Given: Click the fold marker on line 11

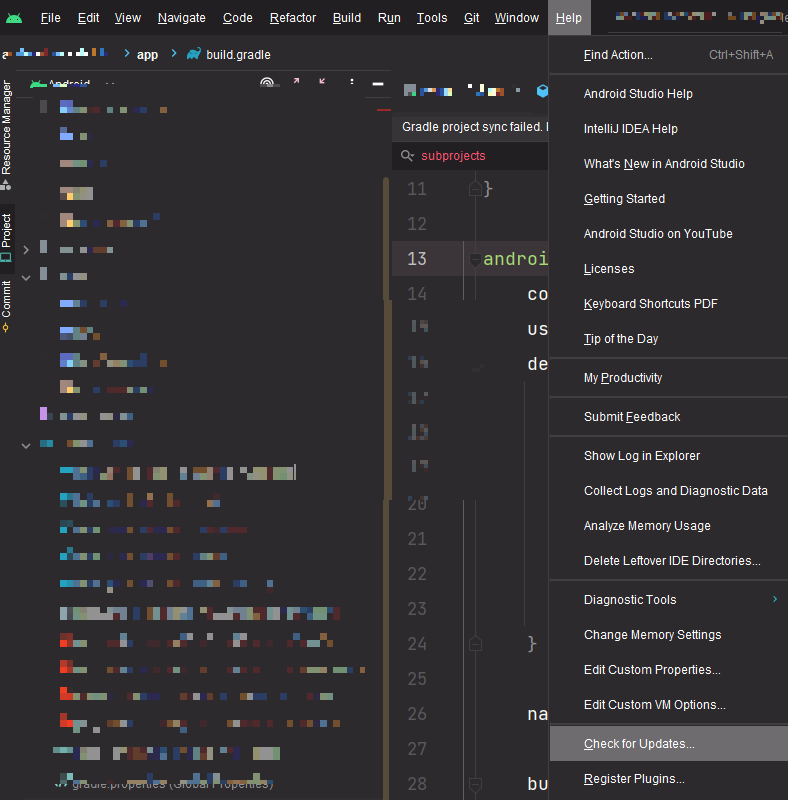Looking at the screenshot, I should pyautogui.click(x=475, y=189).
